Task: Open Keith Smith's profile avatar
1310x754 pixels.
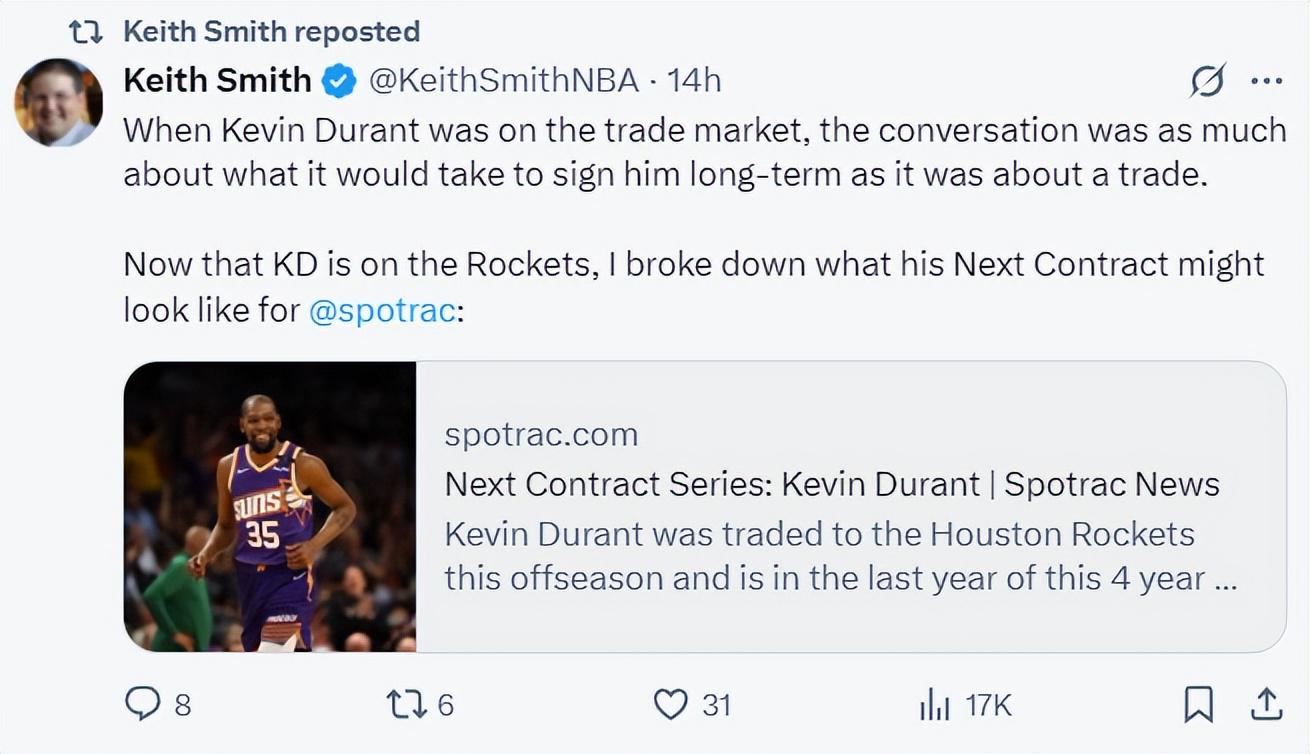Action: click(58, 102)
